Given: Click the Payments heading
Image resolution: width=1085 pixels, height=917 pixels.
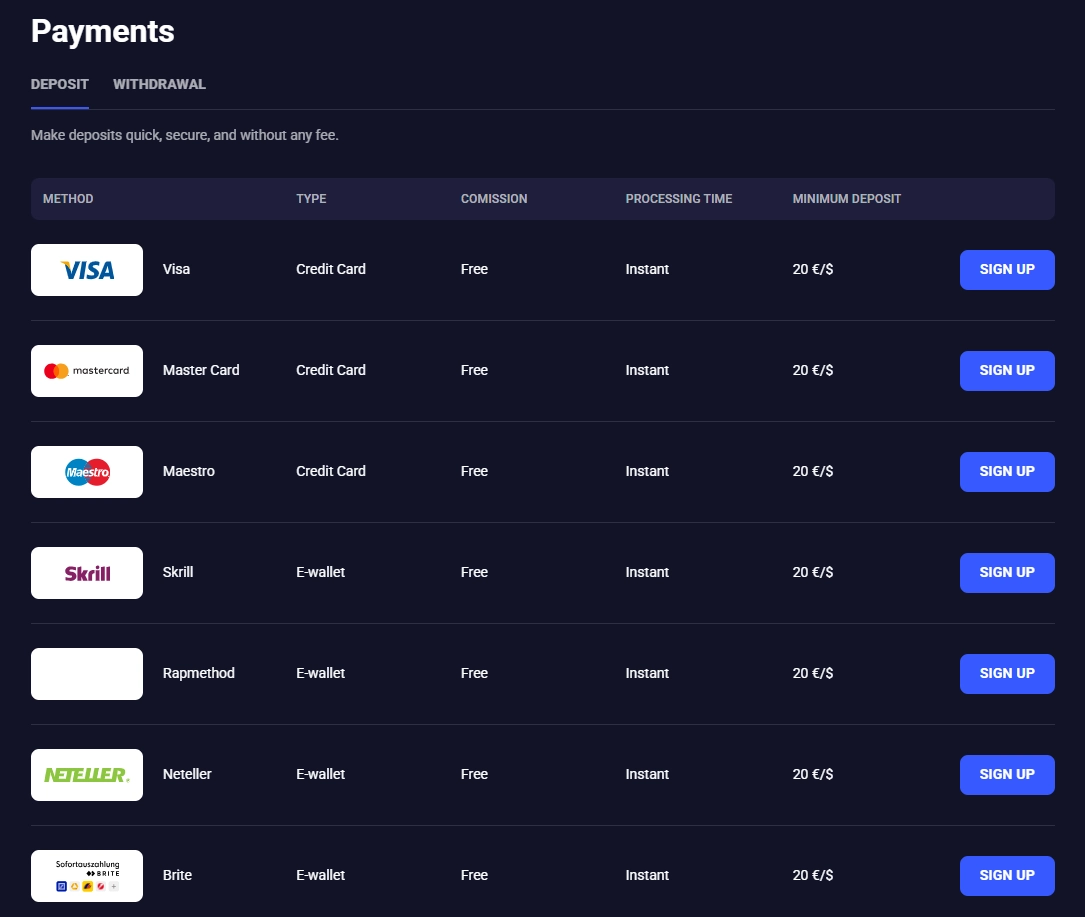Looking at the screenshot, I should point(102,32).
